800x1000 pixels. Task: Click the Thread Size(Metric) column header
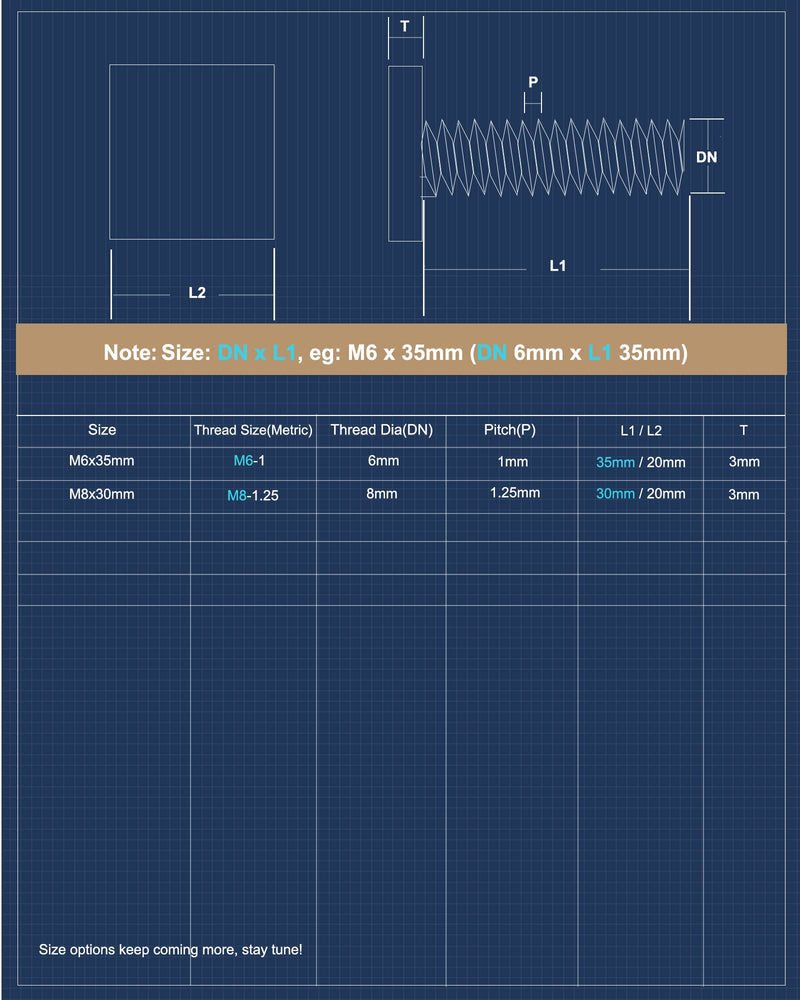click(253, 430)
